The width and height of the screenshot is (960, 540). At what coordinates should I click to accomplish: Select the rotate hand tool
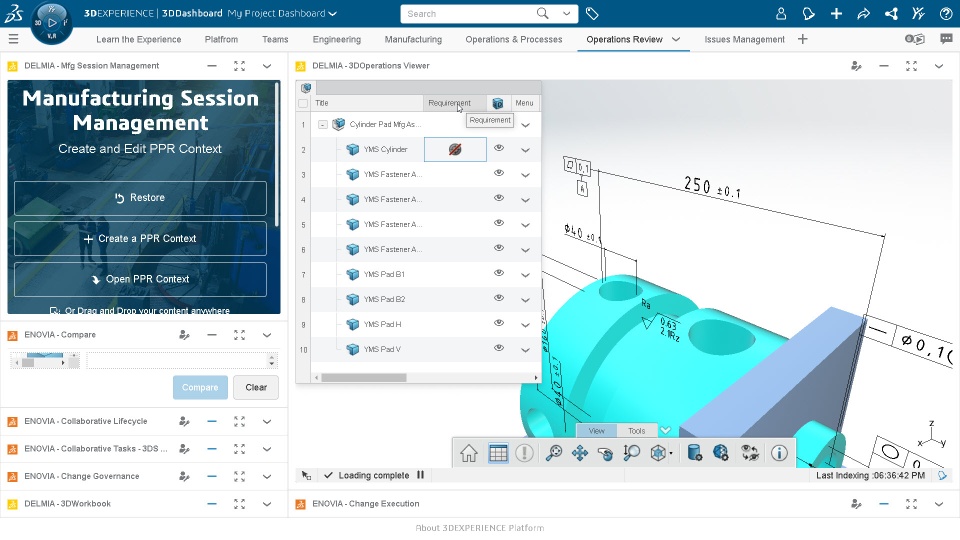click(x=605, y=453)
